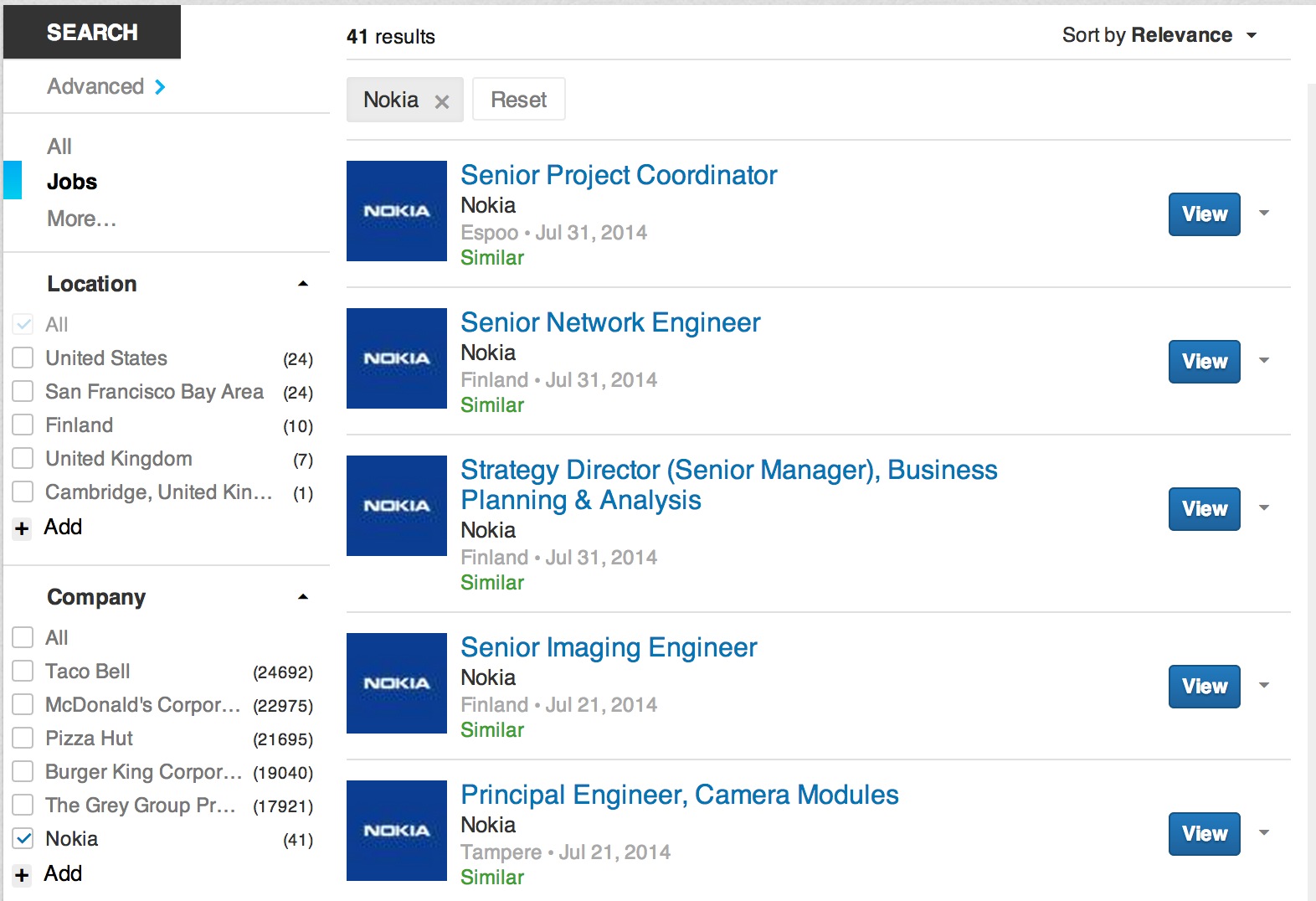Select the All search category

[59, 147]
